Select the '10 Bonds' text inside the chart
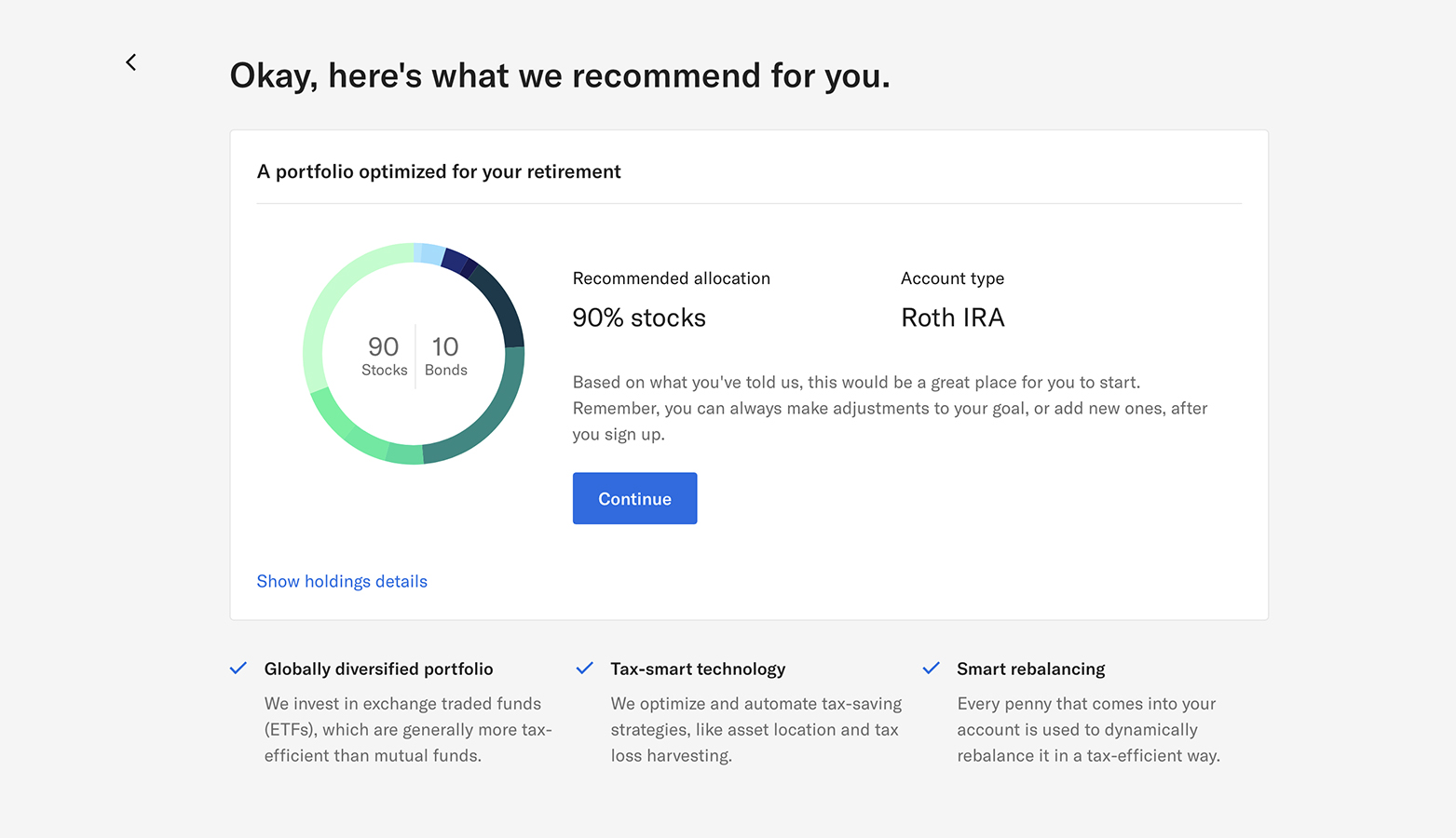Image resolution: width=1456 pixels, height=838 pixels. click(x=445, y=356)
